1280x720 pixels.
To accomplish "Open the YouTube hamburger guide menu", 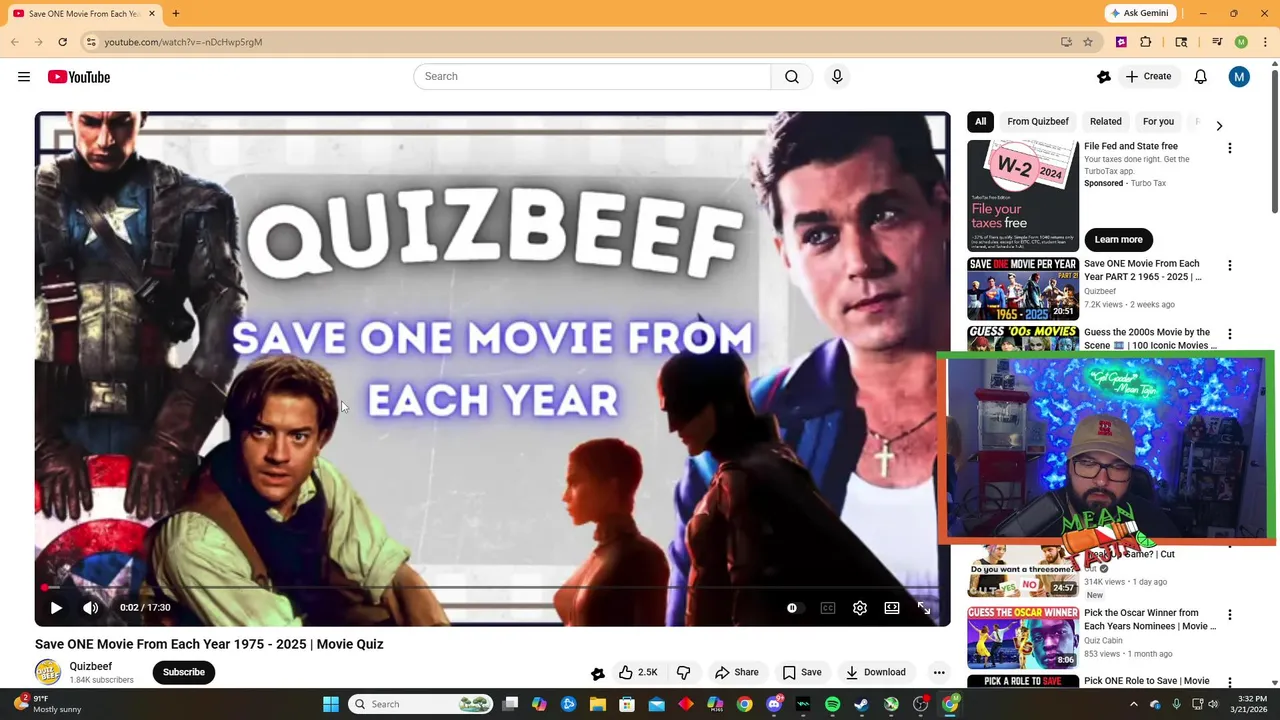I will (24, 77).
